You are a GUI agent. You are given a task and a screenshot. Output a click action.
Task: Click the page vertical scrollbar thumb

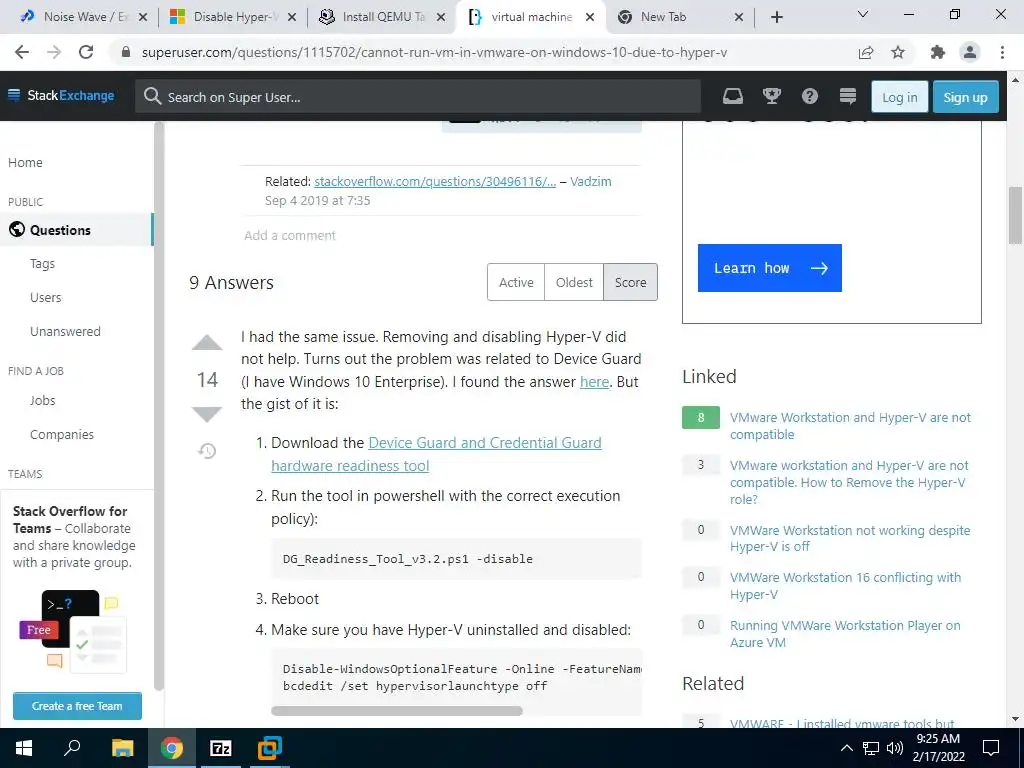pos(1016,214)
